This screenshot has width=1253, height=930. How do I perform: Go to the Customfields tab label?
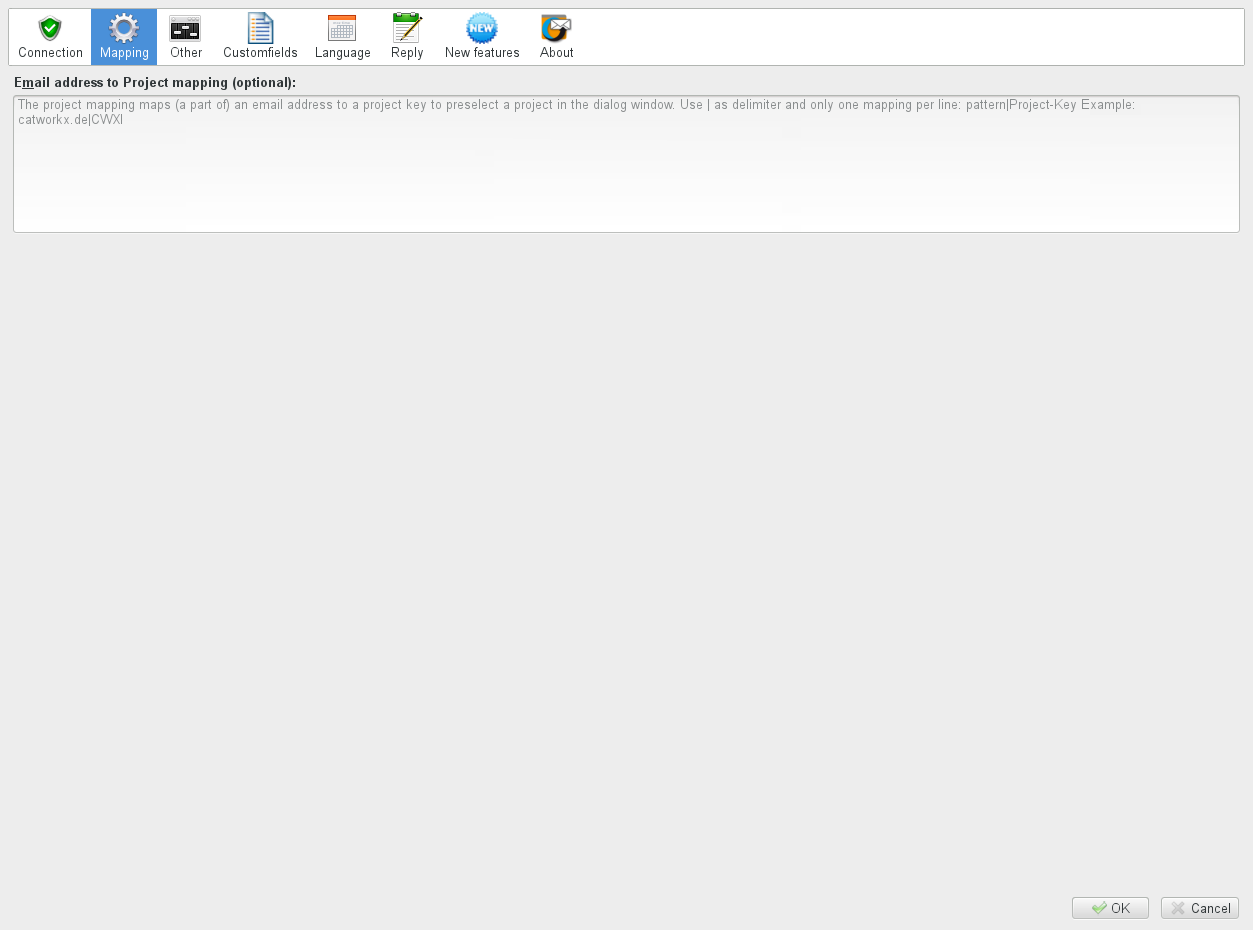coord(260,53)
